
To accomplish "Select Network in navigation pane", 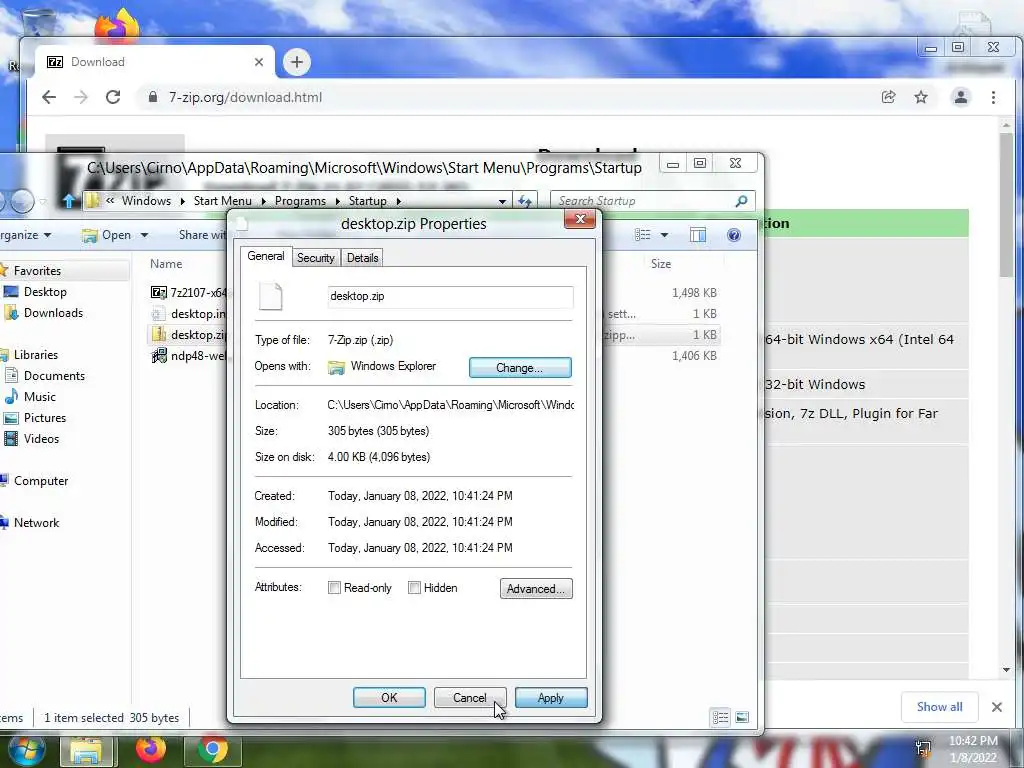I will 36,522.
